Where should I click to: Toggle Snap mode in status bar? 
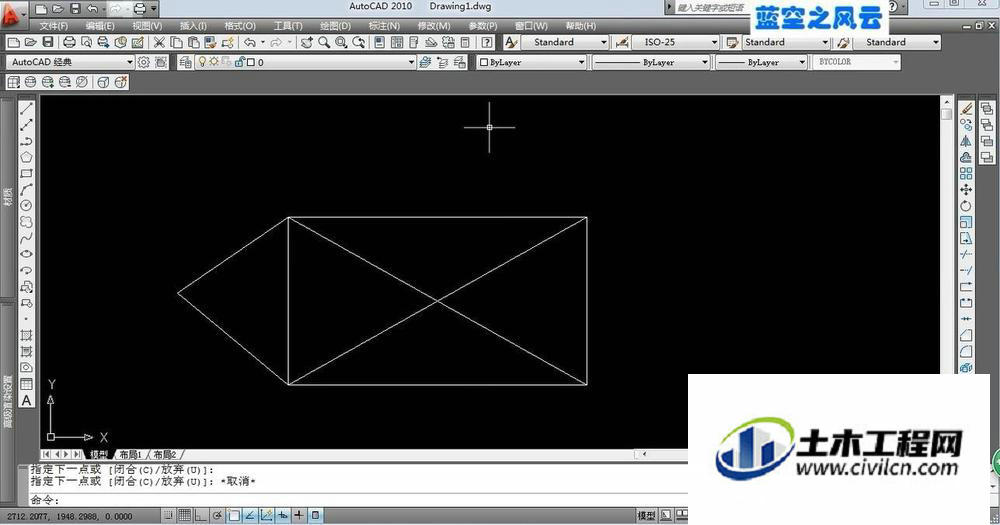(x=168, y=515)
